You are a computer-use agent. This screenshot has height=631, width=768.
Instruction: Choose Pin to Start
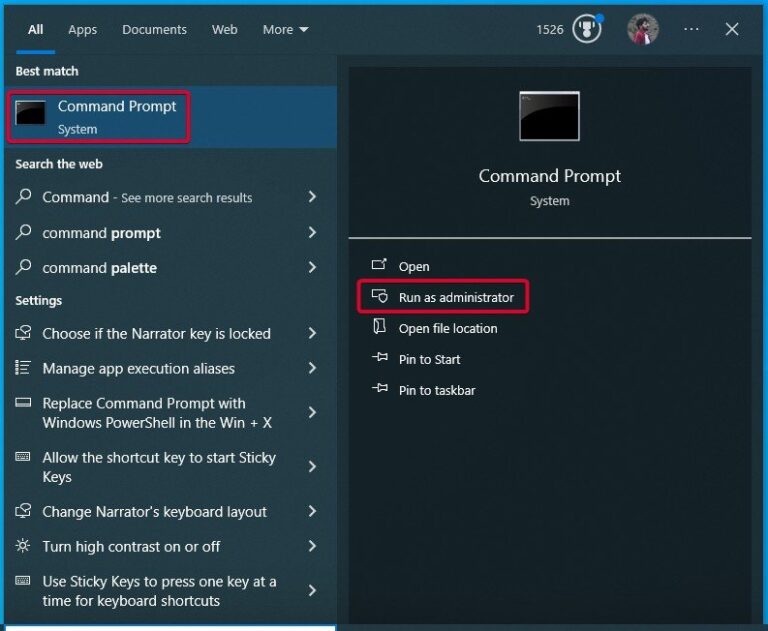(x=429, y=360)
